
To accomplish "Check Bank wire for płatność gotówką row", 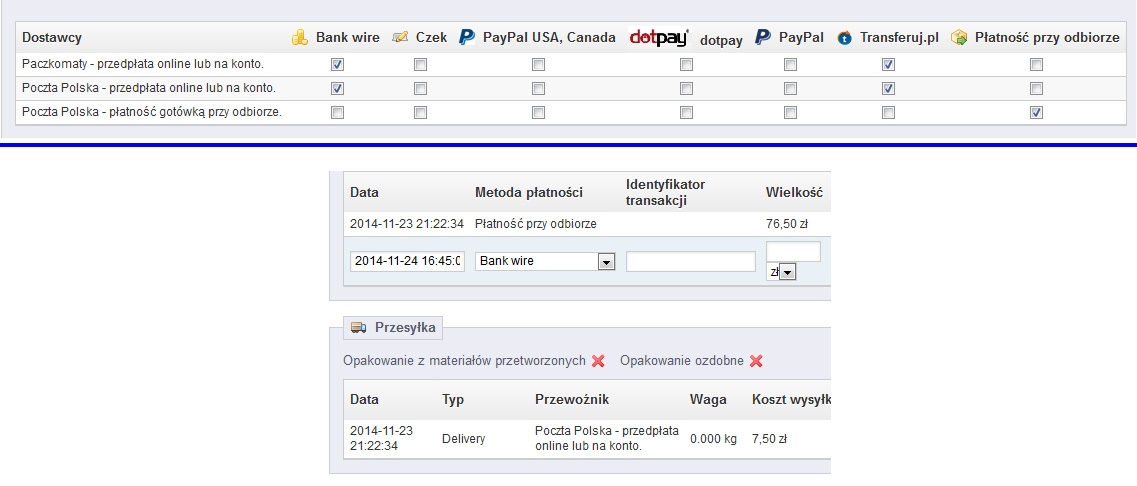I will 337,112.
